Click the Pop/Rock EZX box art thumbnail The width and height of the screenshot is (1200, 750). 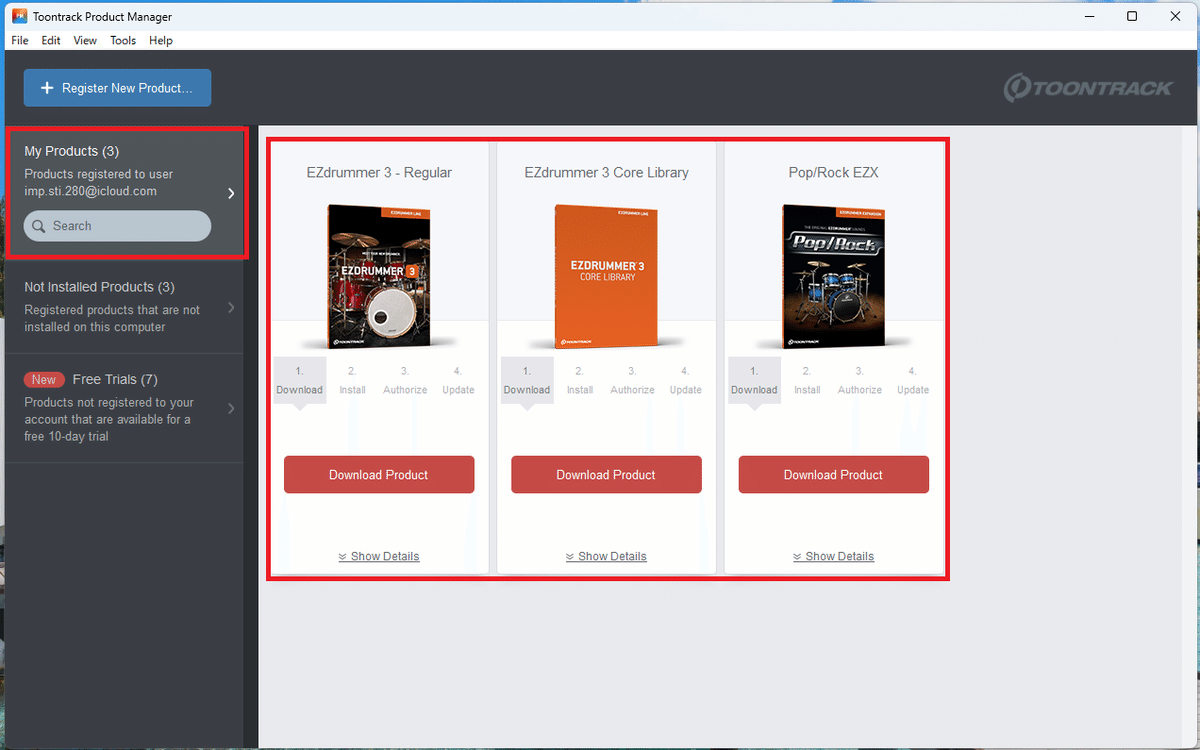coord(834,276)
